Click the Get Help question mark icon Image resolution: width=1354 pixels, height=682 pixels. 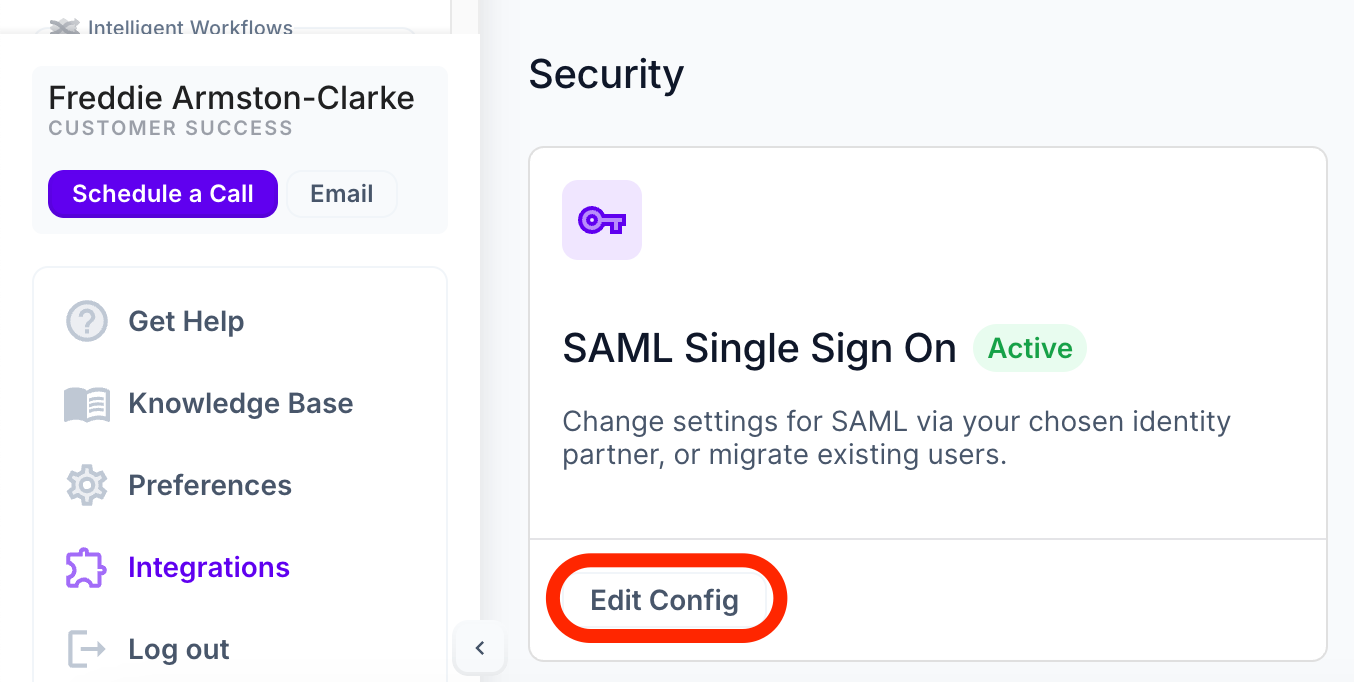[87, 322]
